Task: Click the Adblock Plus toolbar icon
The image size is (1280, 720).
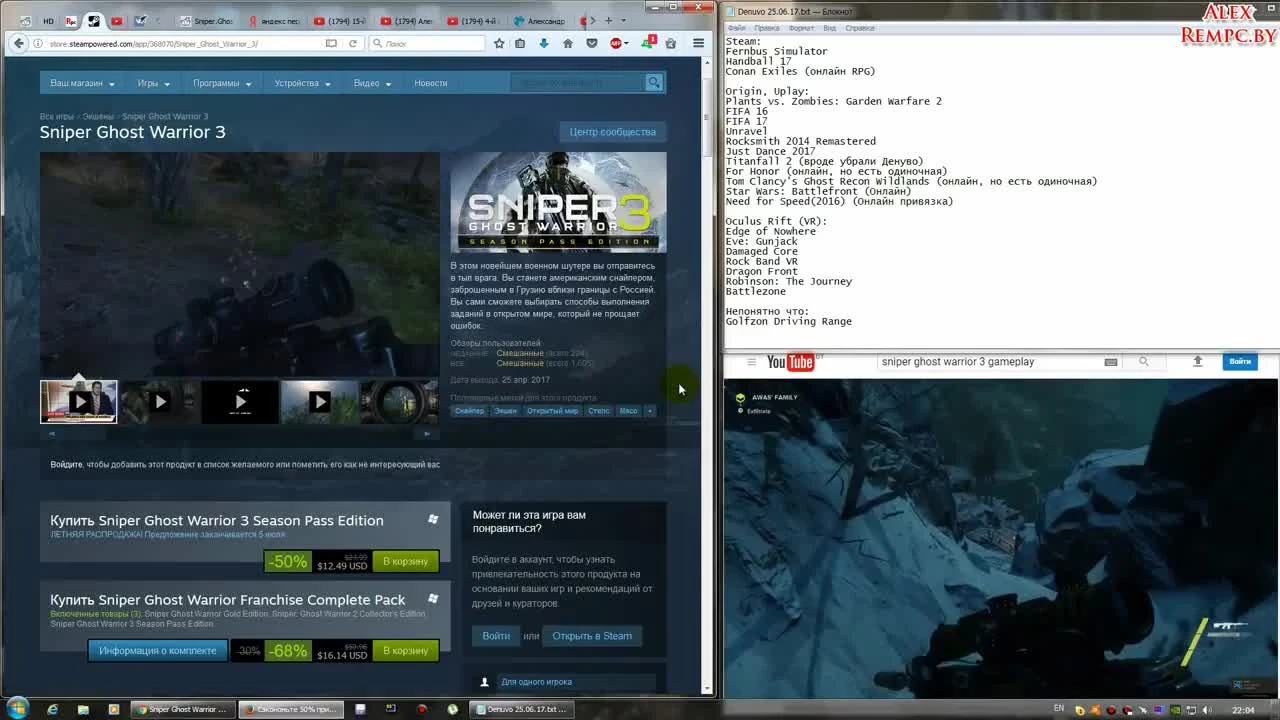Action: coord(615,43)
